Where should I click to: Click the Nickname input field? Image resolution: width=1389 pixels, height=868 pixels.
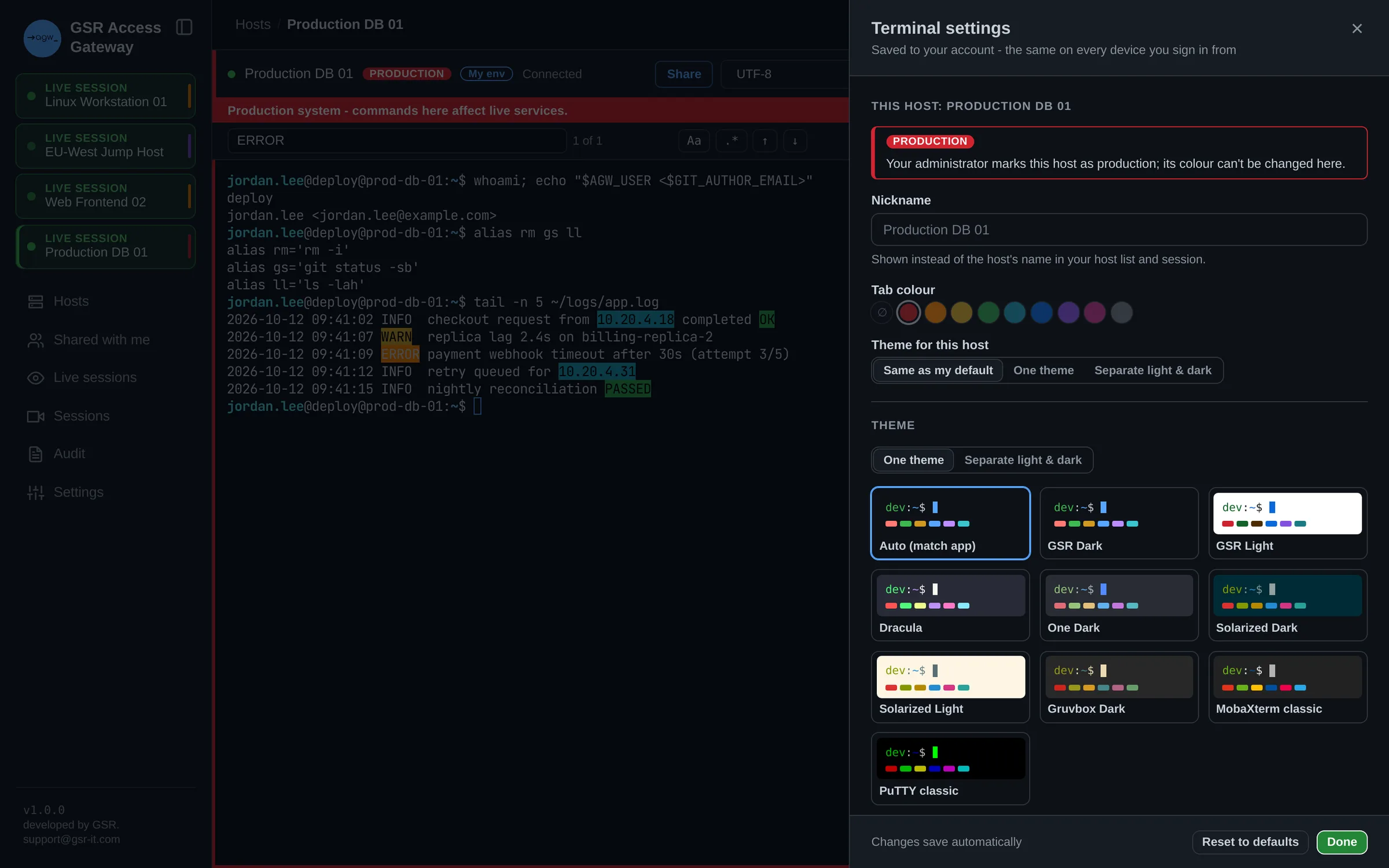[x=1119, y=230]
